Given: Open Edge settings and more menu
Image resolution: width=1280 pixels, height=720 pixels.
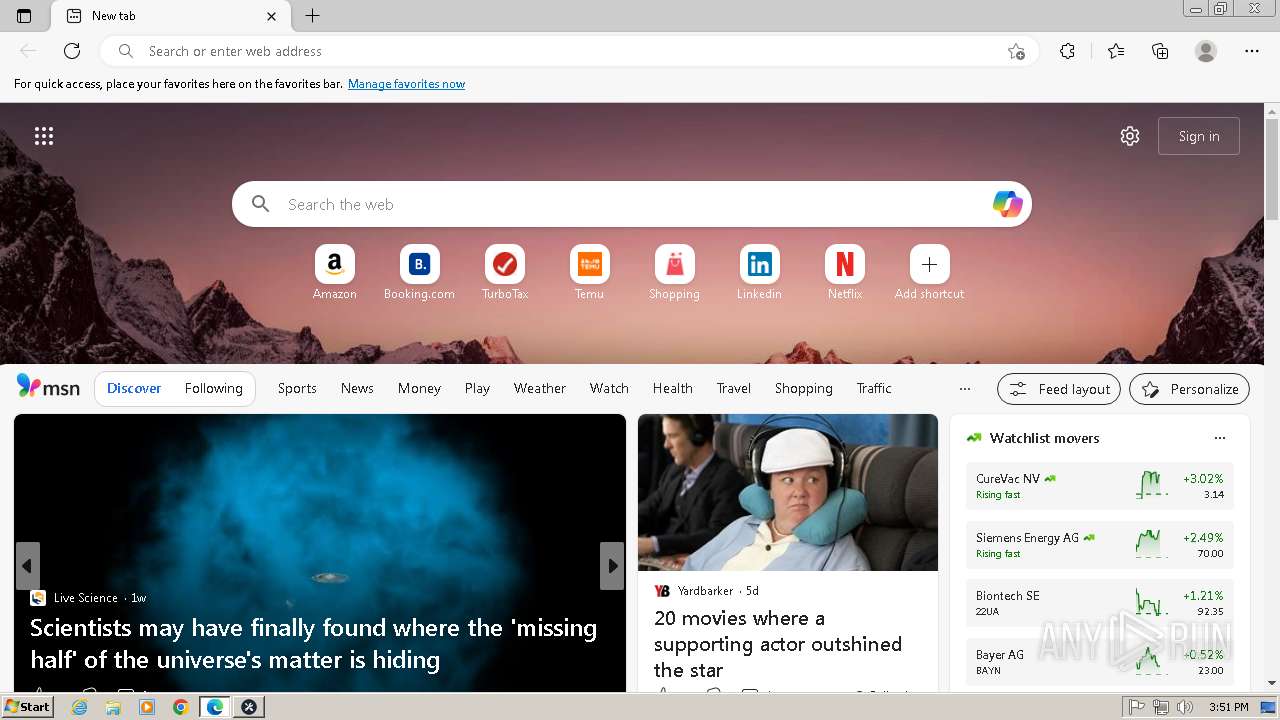Looking at the screenshot, I should pos(1252,51).
